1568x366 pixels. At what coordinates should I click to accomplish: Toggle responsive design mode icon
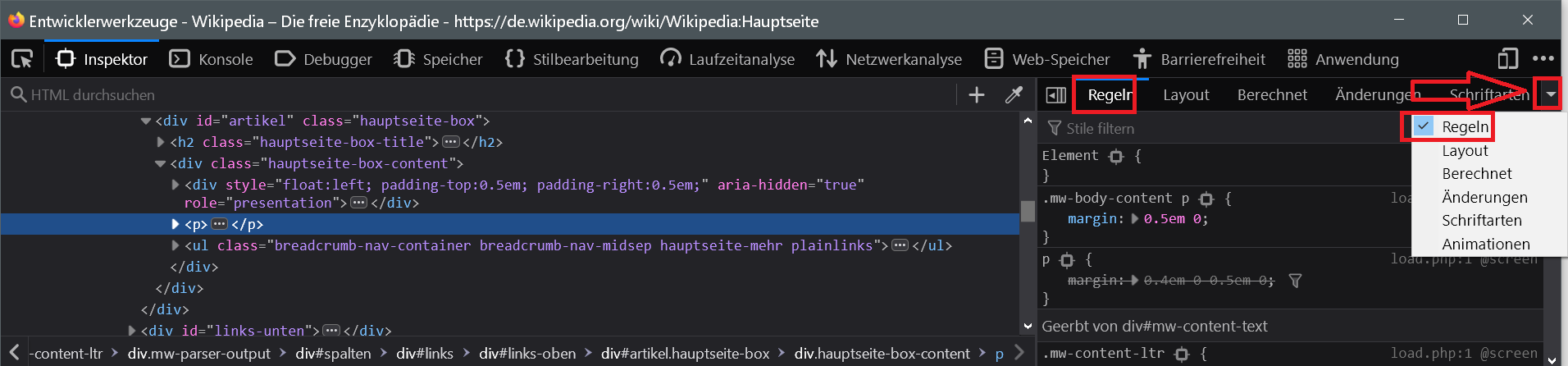pyautogui.click(x=1507, y=59)
